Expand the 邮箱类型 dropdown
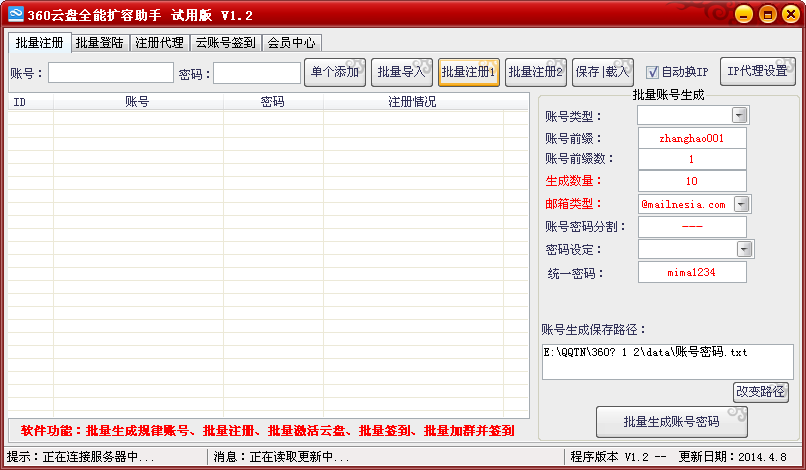This screenshot has height=470, width=806. 741,204
